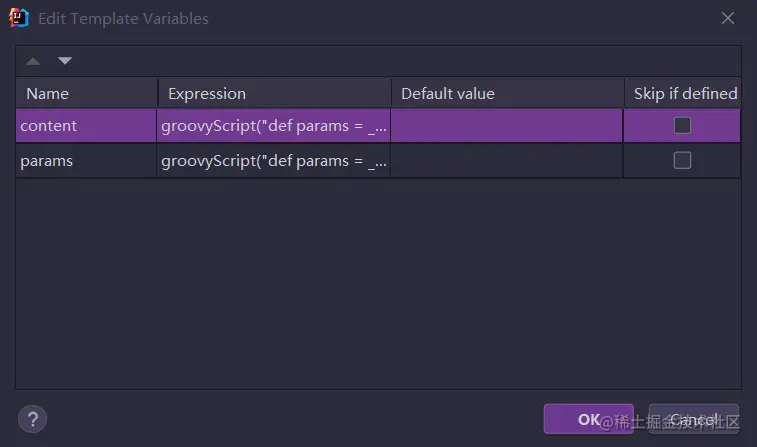The width and height of the screenshot is (757, 447).
Task: Click the Skip if defined header
Action: pos(685,93)
